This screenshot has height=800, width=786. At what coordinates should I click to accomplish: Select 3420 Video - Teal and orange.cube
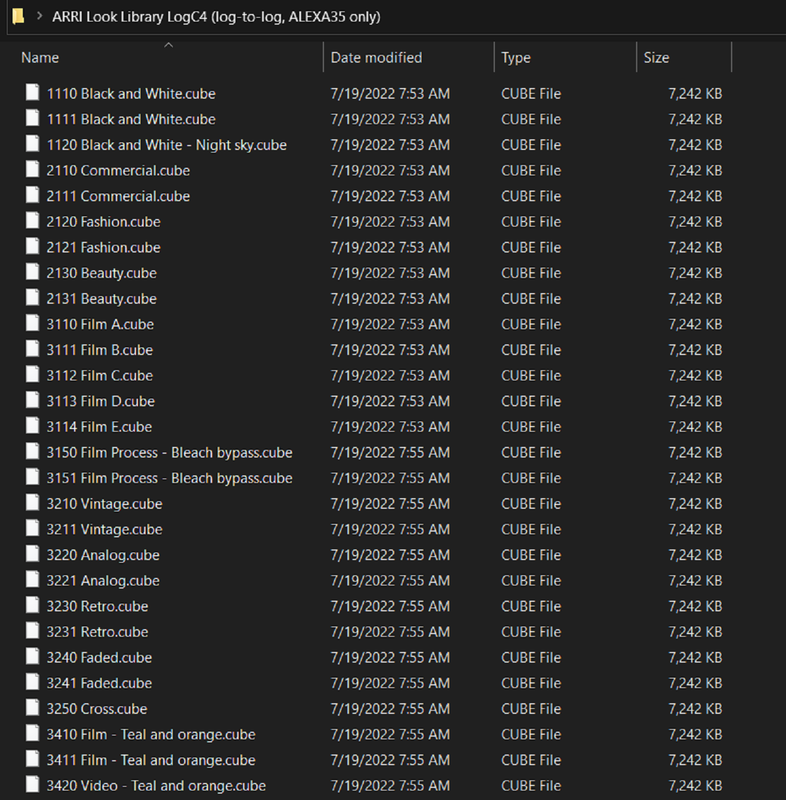pos(157,786)
